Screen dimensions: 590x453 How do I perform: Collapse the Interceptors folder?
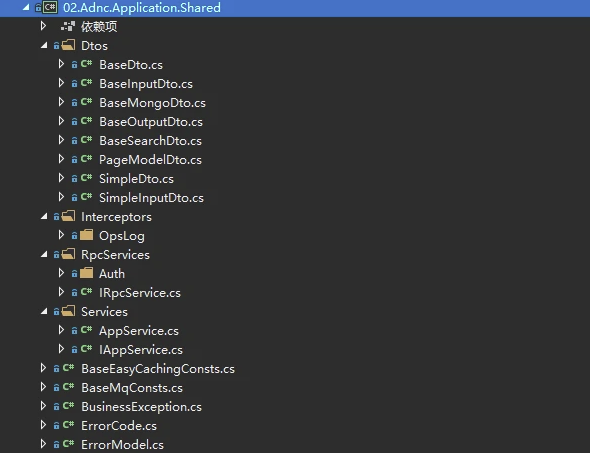click(x=44, y=216)
